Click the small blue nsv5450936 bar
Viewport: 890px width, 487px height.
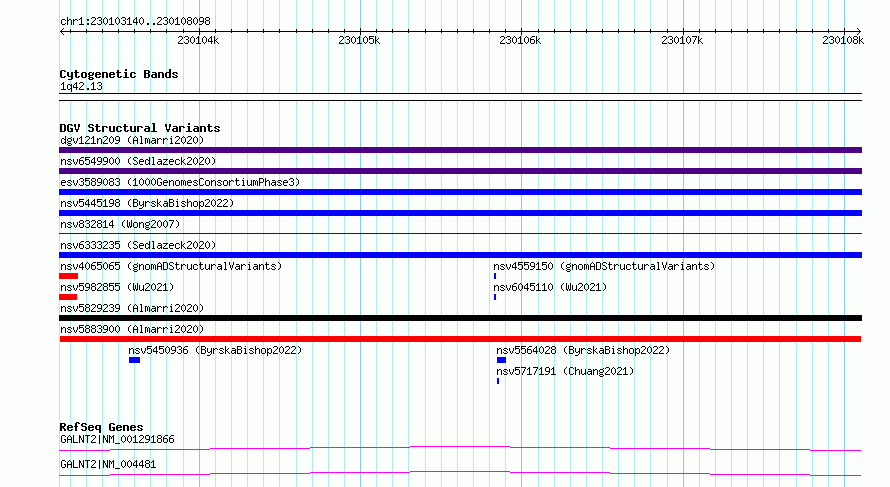click(x=135, y=360)
